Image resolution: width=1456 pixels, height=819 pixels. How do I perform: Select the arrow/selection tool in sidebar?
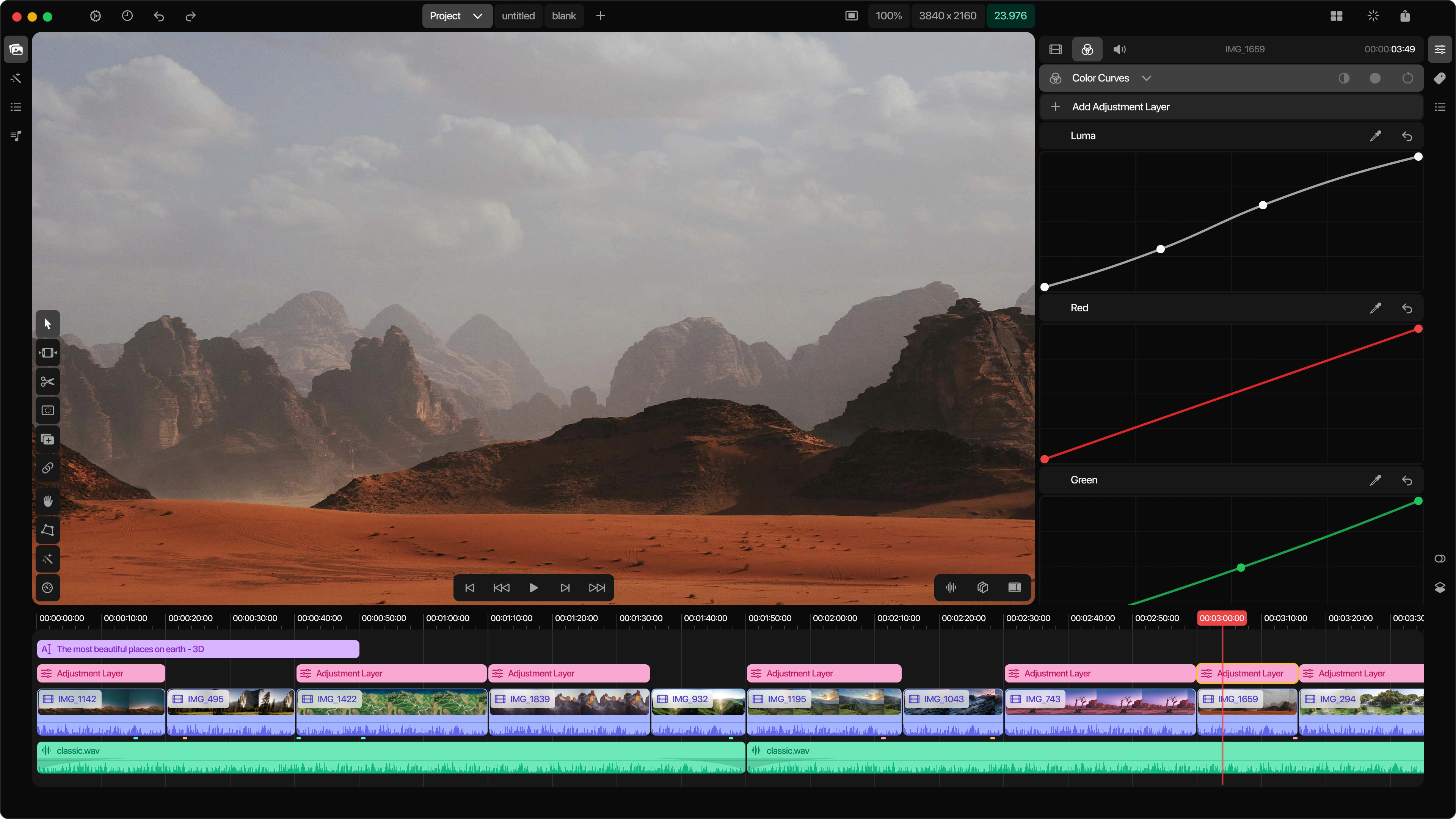47,322
